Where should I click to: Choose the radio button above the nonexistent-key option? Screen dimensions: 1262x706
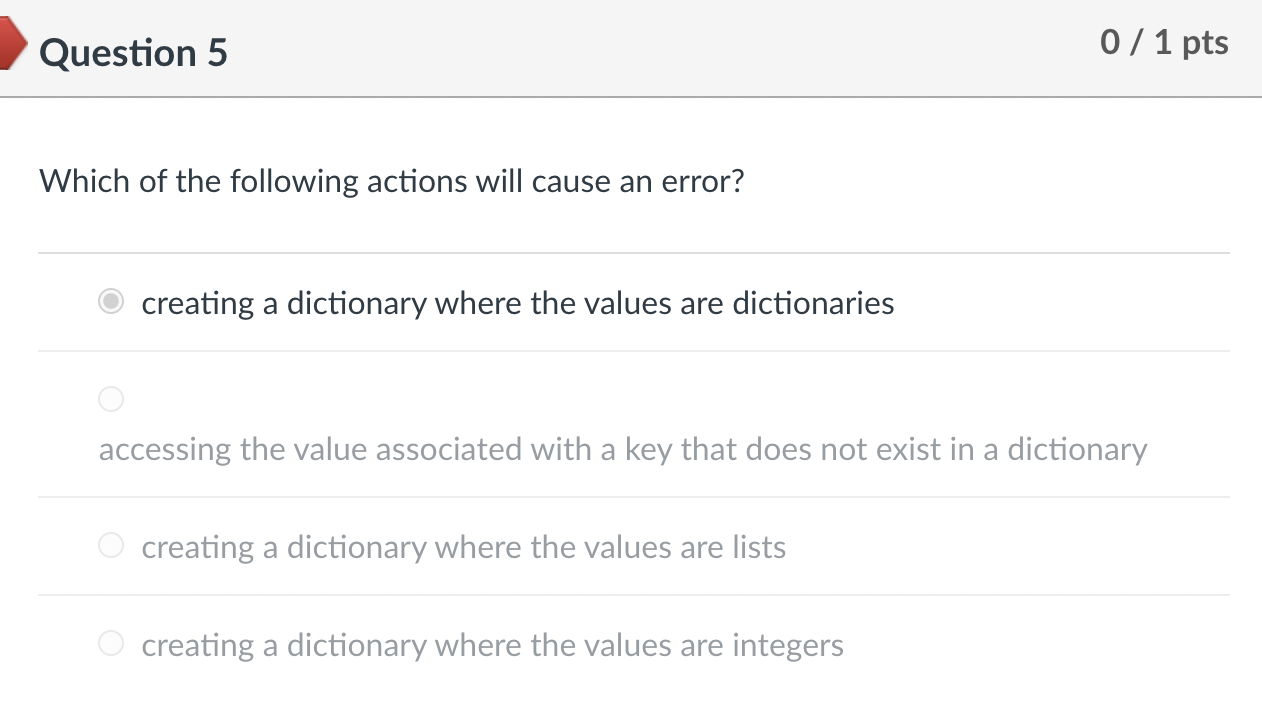(111, 400)
